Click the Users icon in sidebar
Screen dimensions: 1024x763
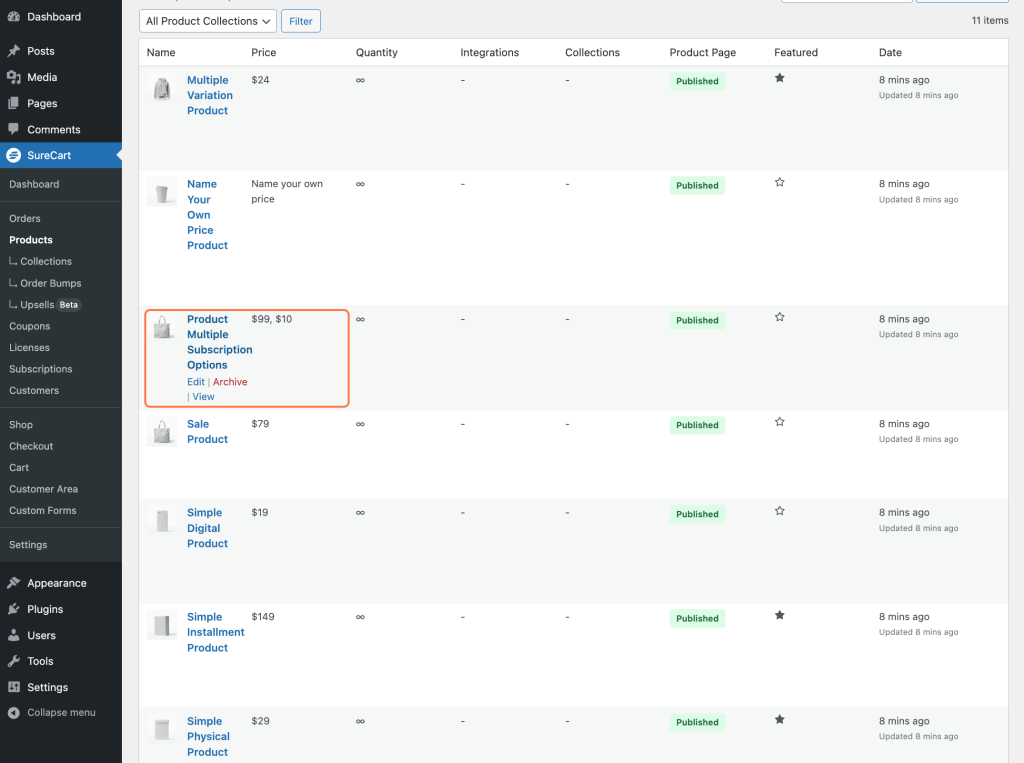point(13,635)
